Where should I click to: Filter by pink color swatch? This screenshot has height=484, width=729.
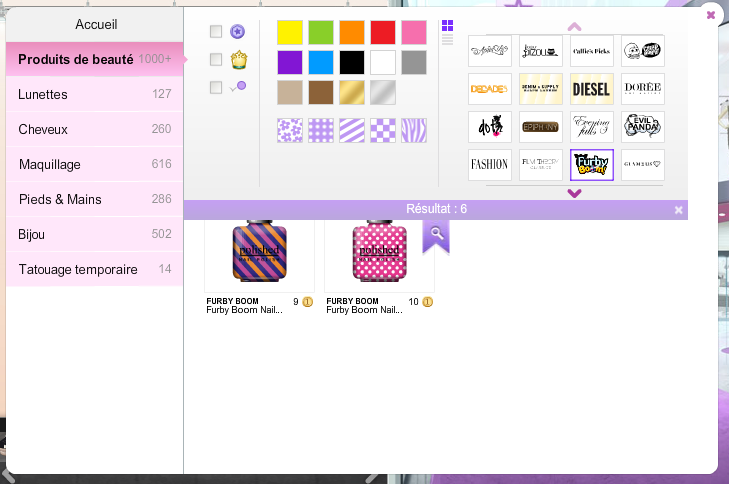pyautogui.click(x=414, y=32)
